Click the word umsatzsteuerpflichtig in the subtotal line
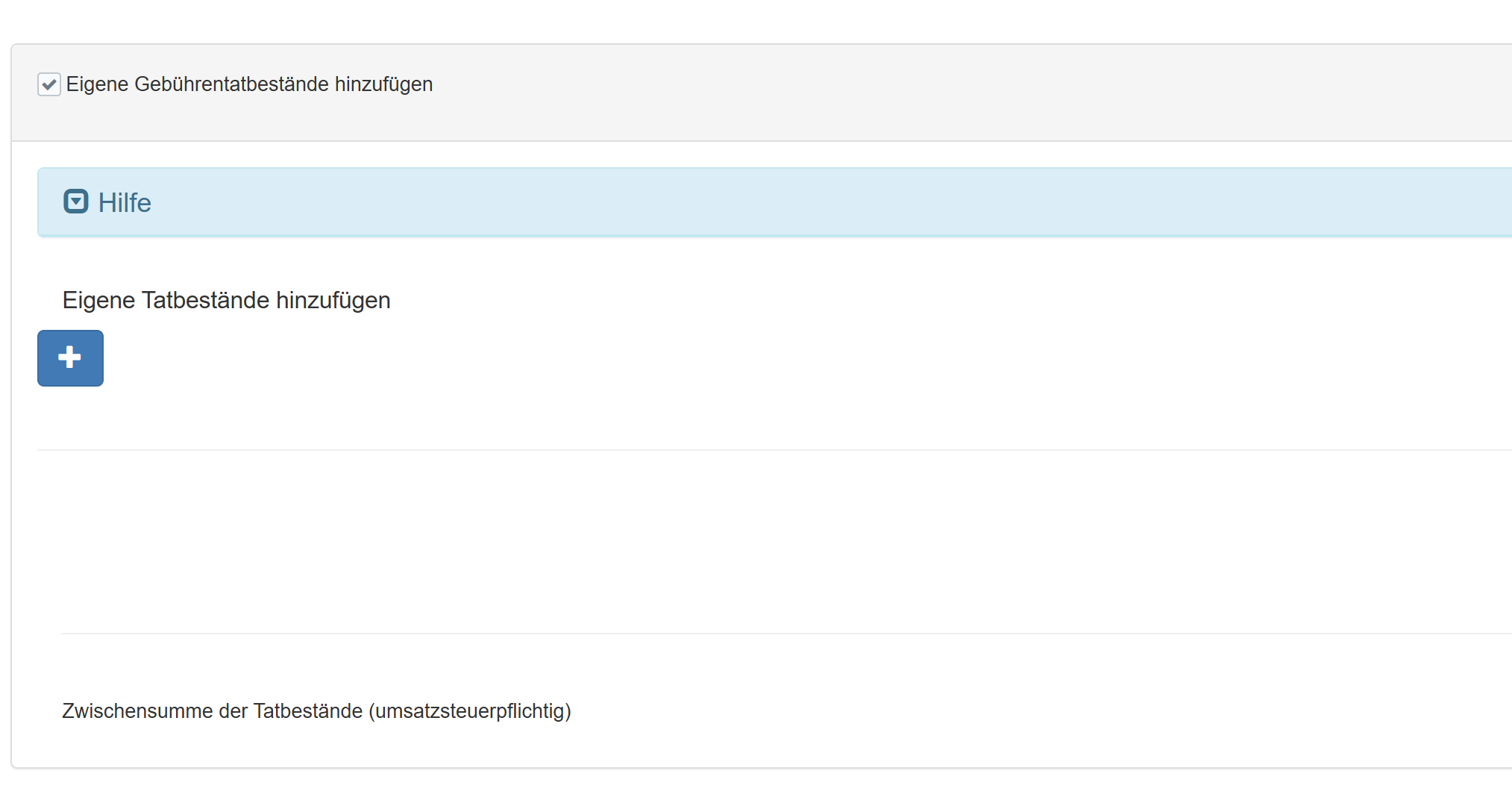 click(470, 711)
